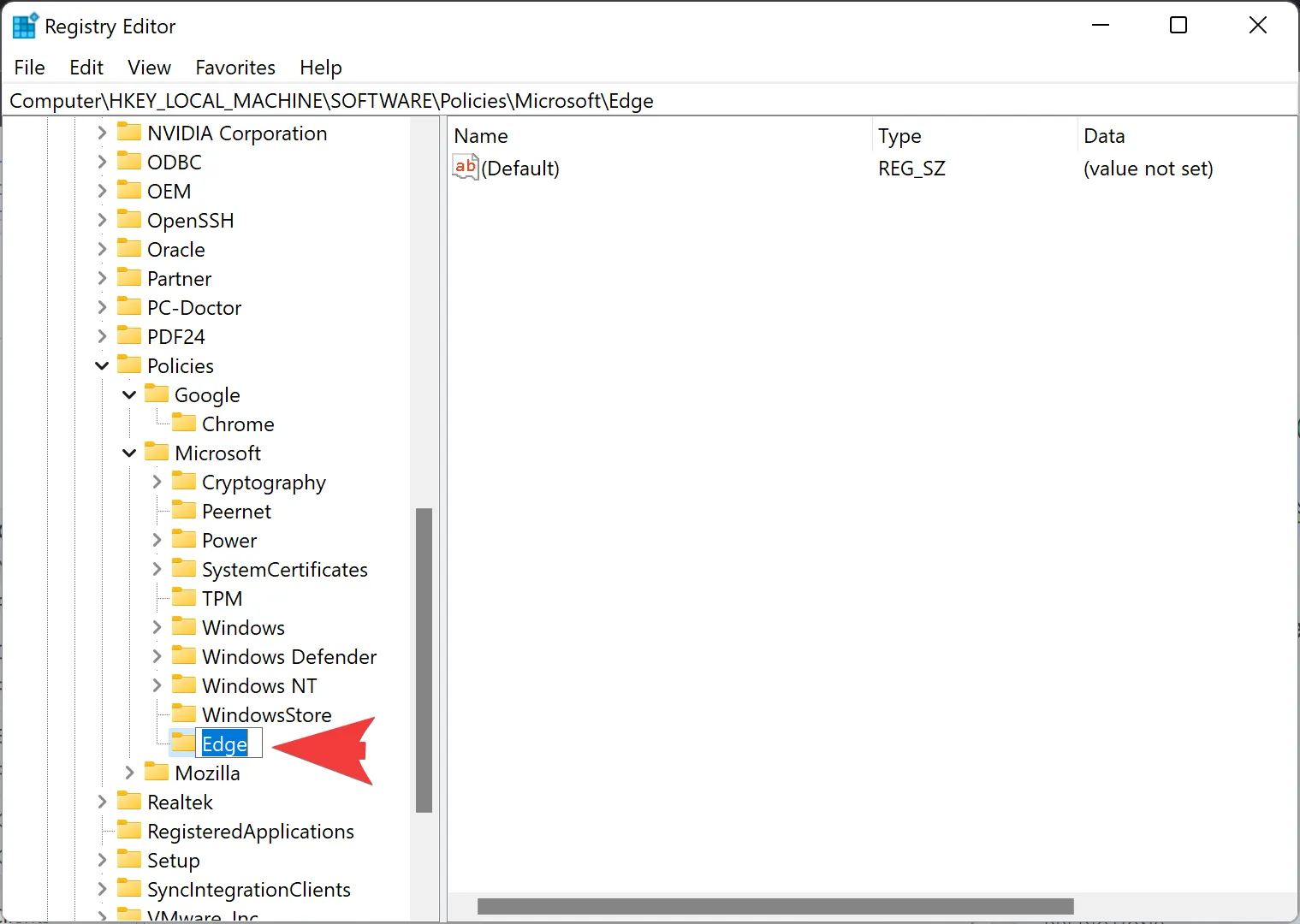Click the Edge key folder icon
This screenshot has height=924, width=1300.
(182, 743)
